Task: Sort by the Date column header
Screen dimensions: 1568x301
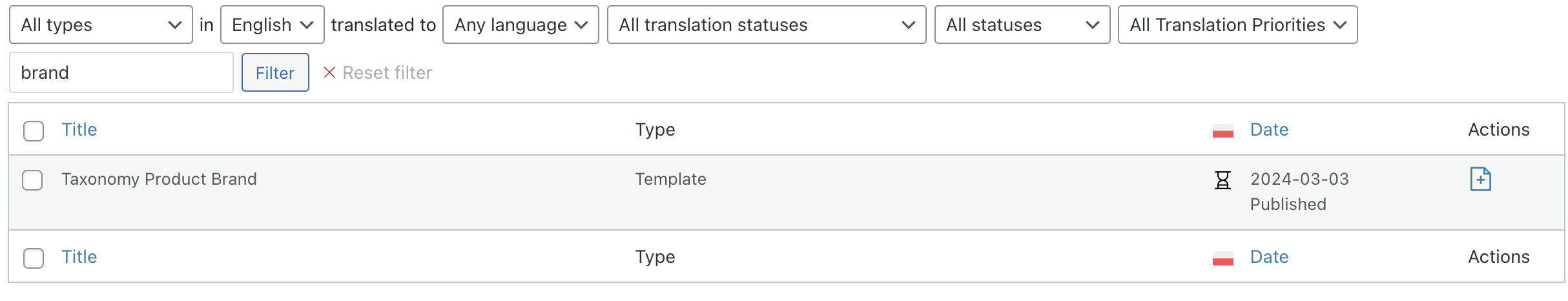Action: [x=1269, y=130]
